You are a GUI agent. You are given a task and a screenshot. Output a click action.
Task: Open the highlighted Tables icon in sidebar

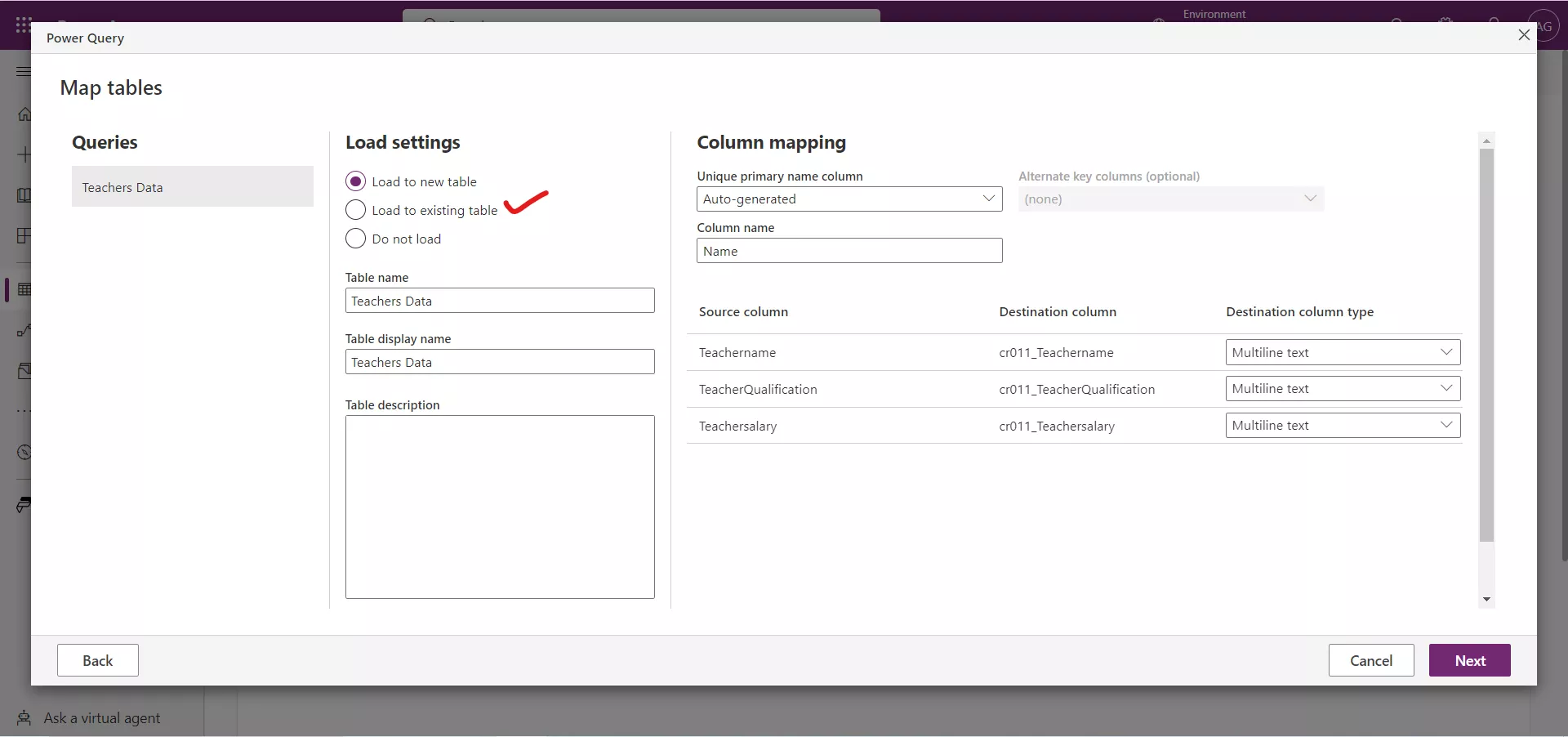[24, 290]
